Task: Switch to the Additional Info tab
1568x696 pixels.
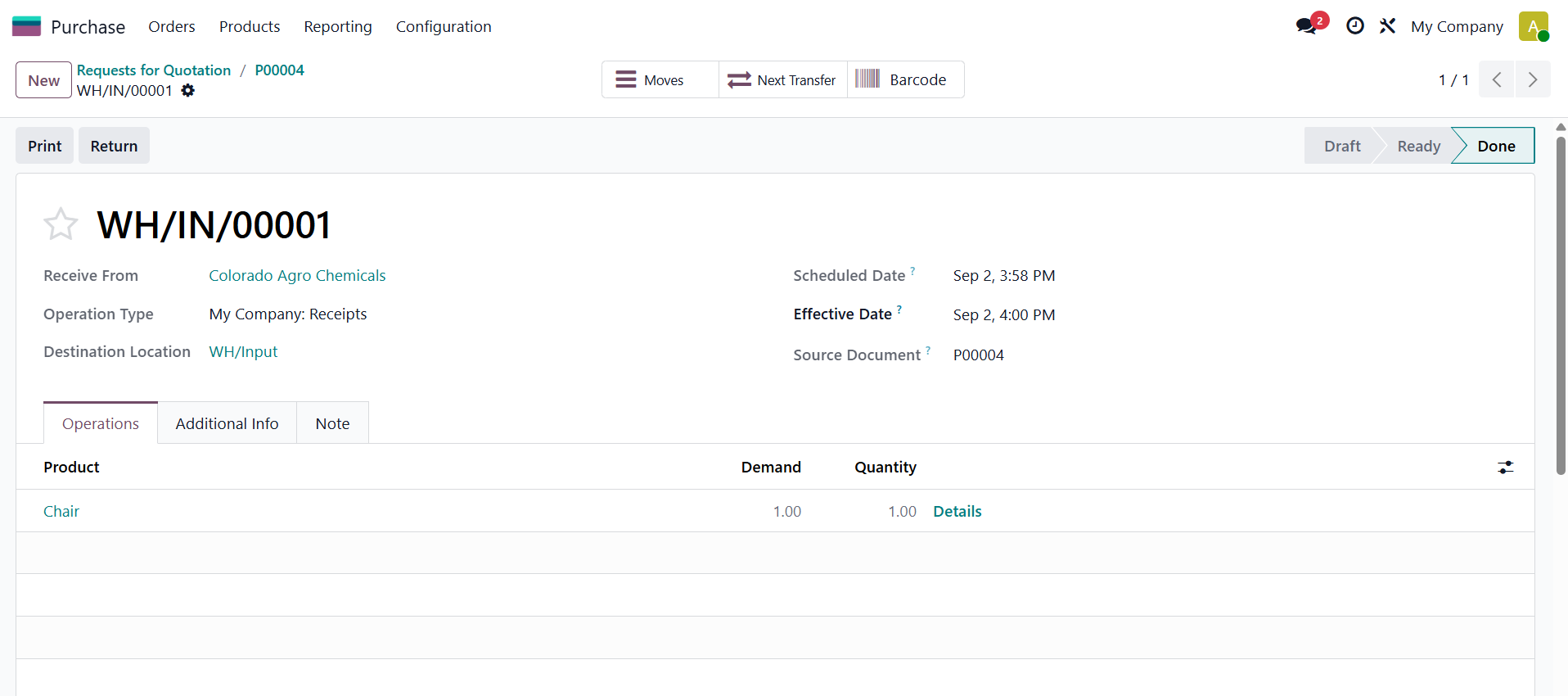Action: coord(227,423)
